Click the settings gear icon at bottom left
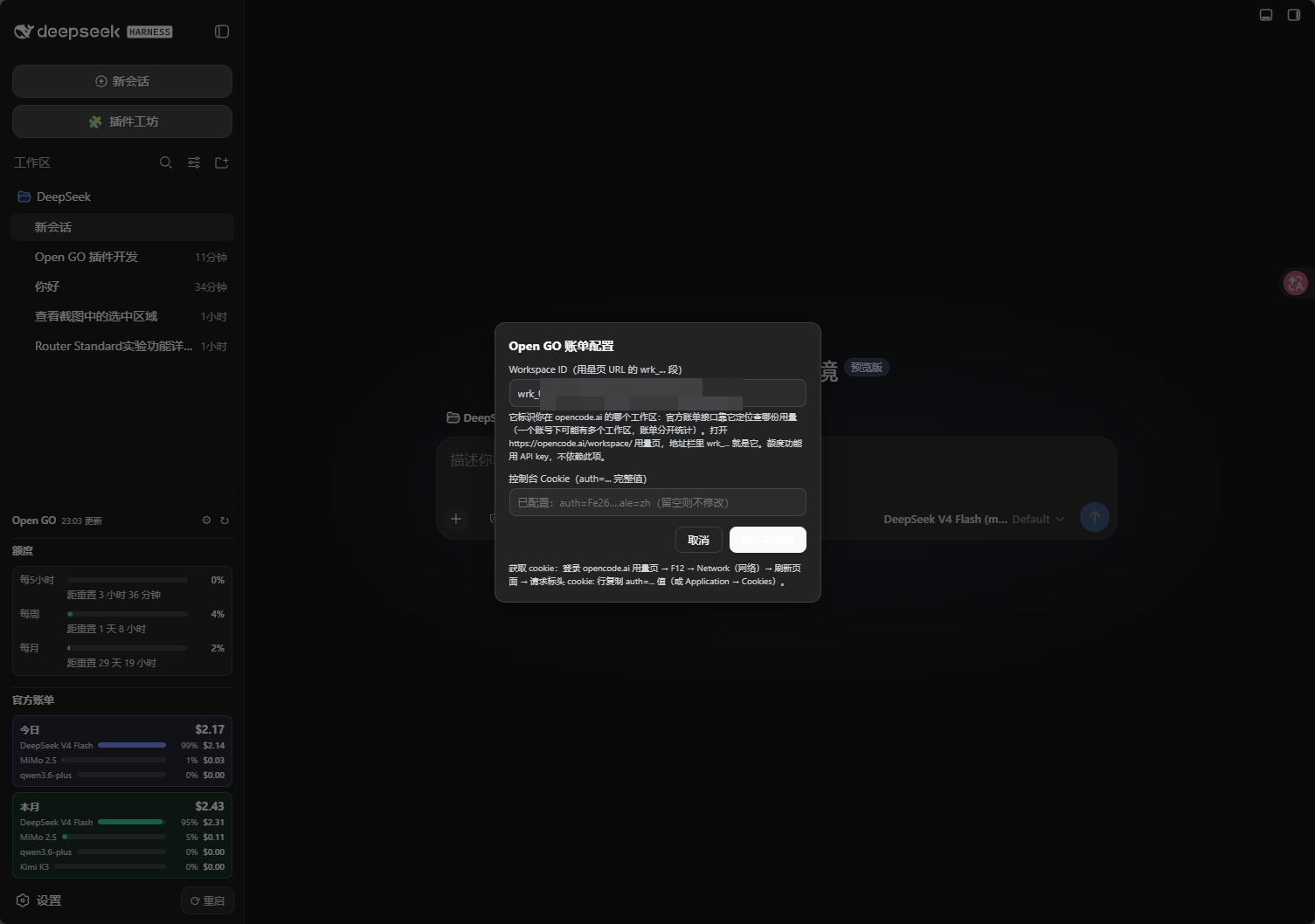Viewport: 1315px width, 924px height. (x=23, y=900)
